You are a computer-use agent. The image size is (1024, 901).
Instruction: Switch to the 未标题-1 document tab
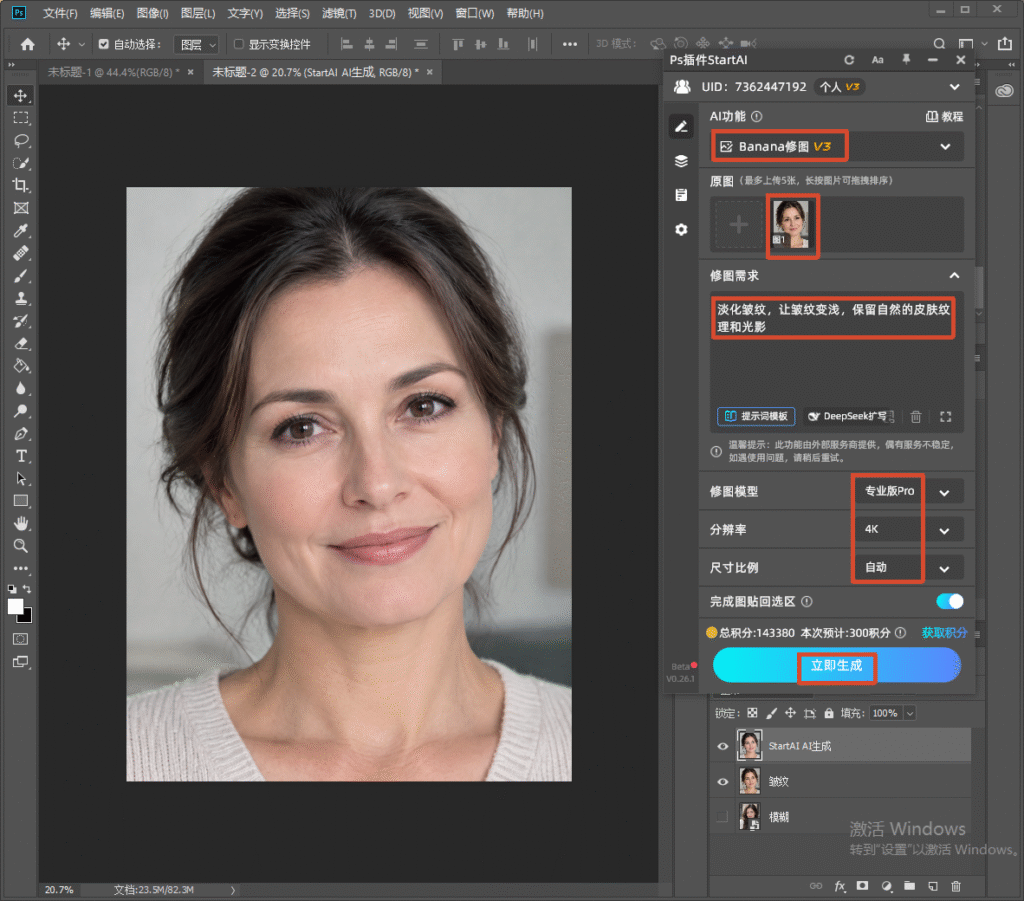coord(113,72)
